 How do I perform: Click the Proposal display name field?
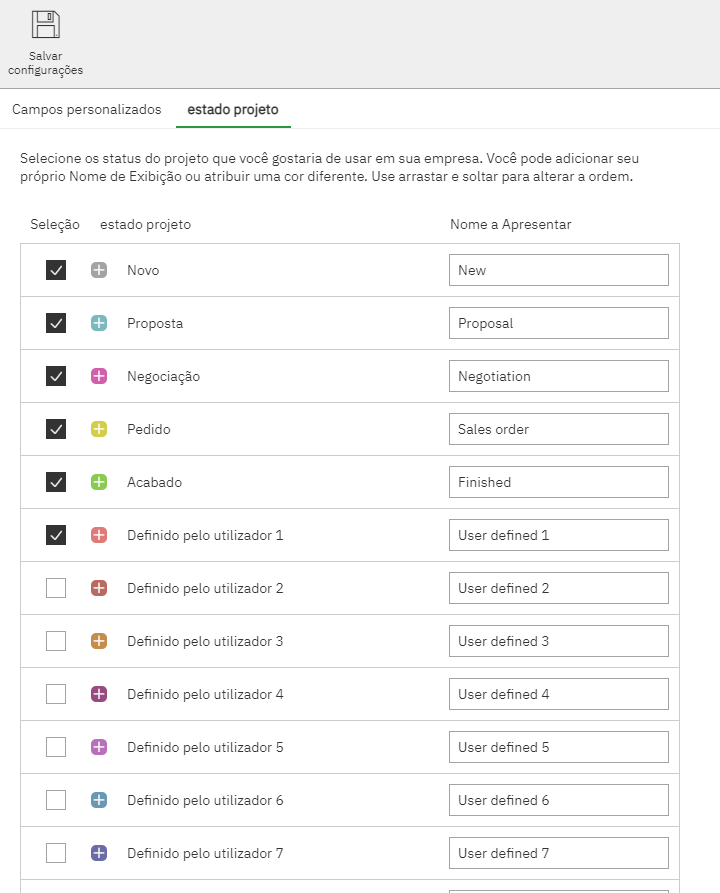(558, 323)
